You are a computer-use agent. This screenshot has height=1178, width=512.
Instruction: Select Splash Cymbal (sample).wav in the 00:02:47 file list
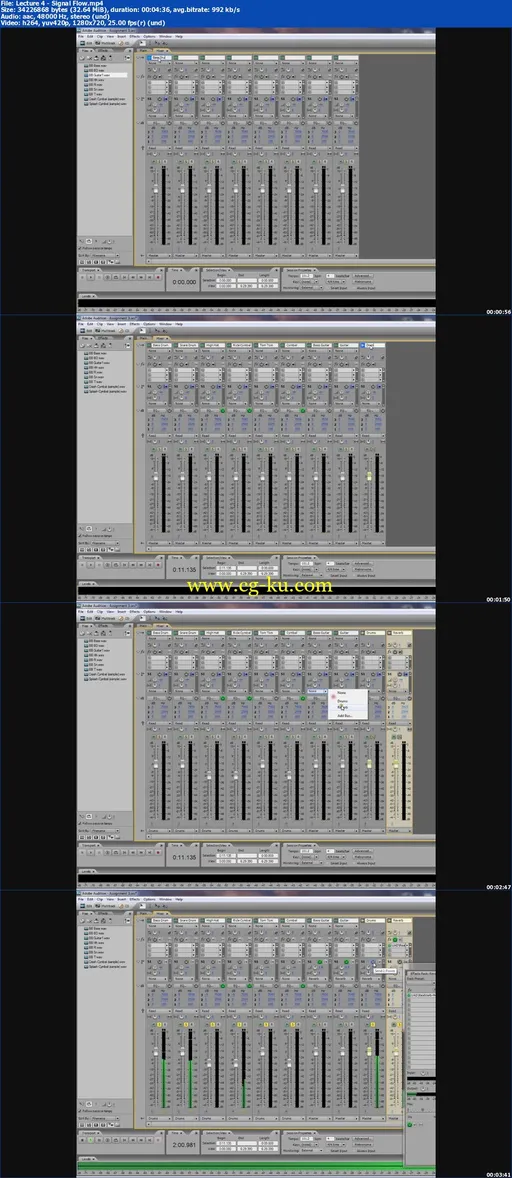tap(107, 678)
